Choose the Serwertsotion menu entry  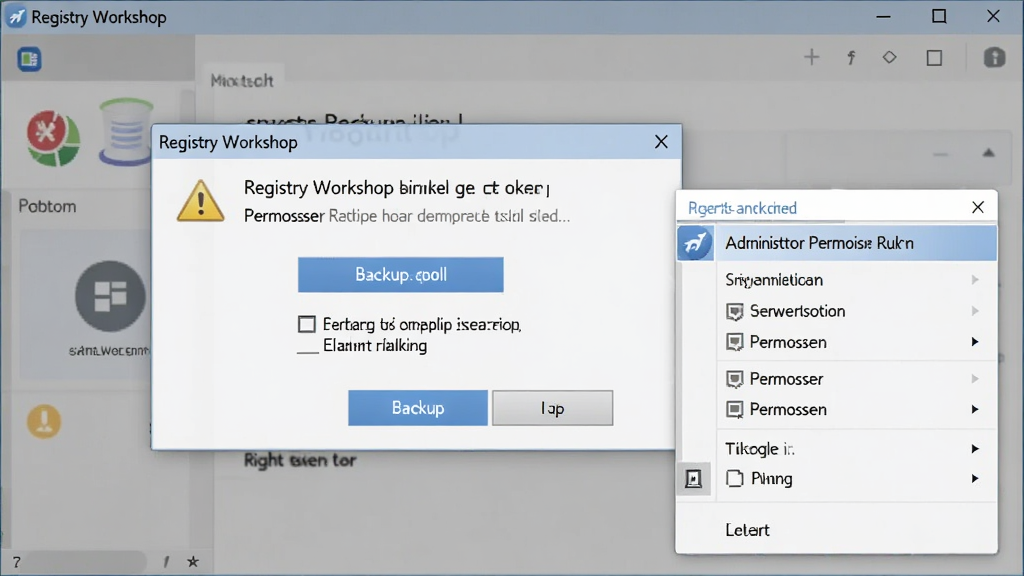(856, 311)
